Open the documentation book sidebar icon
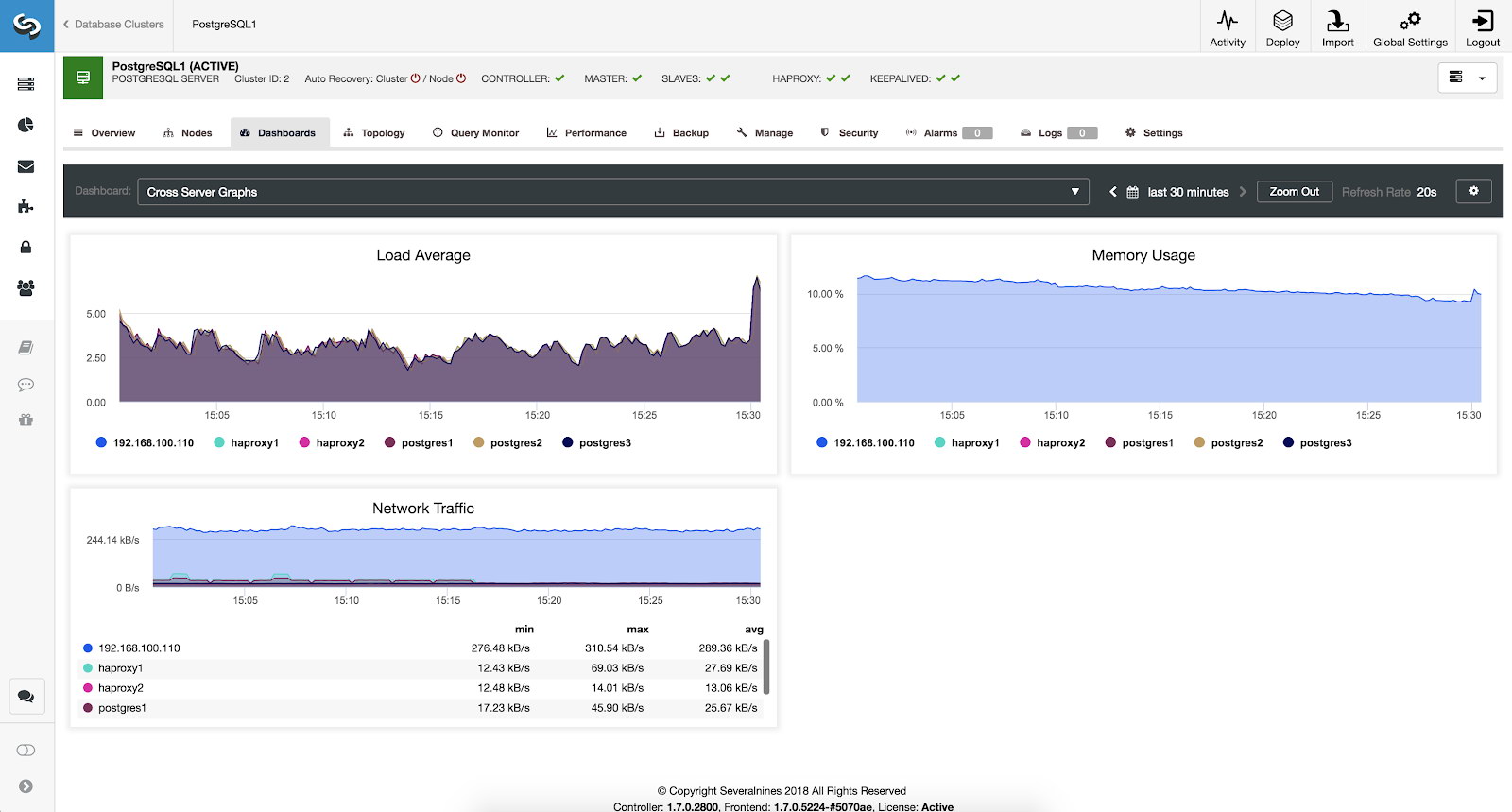Screen dimensions: 1512x812 click(x=26, y=348)
